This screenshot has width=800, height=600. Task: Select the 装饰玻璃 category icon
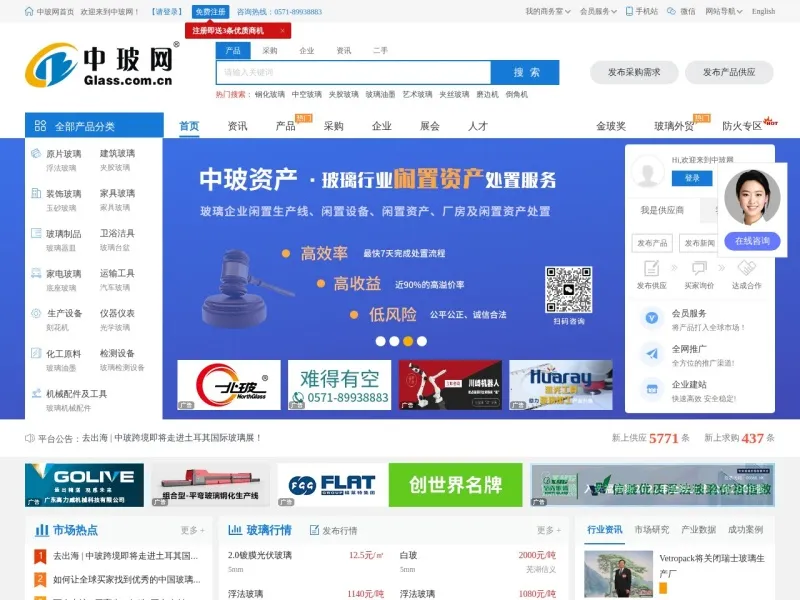(36, 193)
